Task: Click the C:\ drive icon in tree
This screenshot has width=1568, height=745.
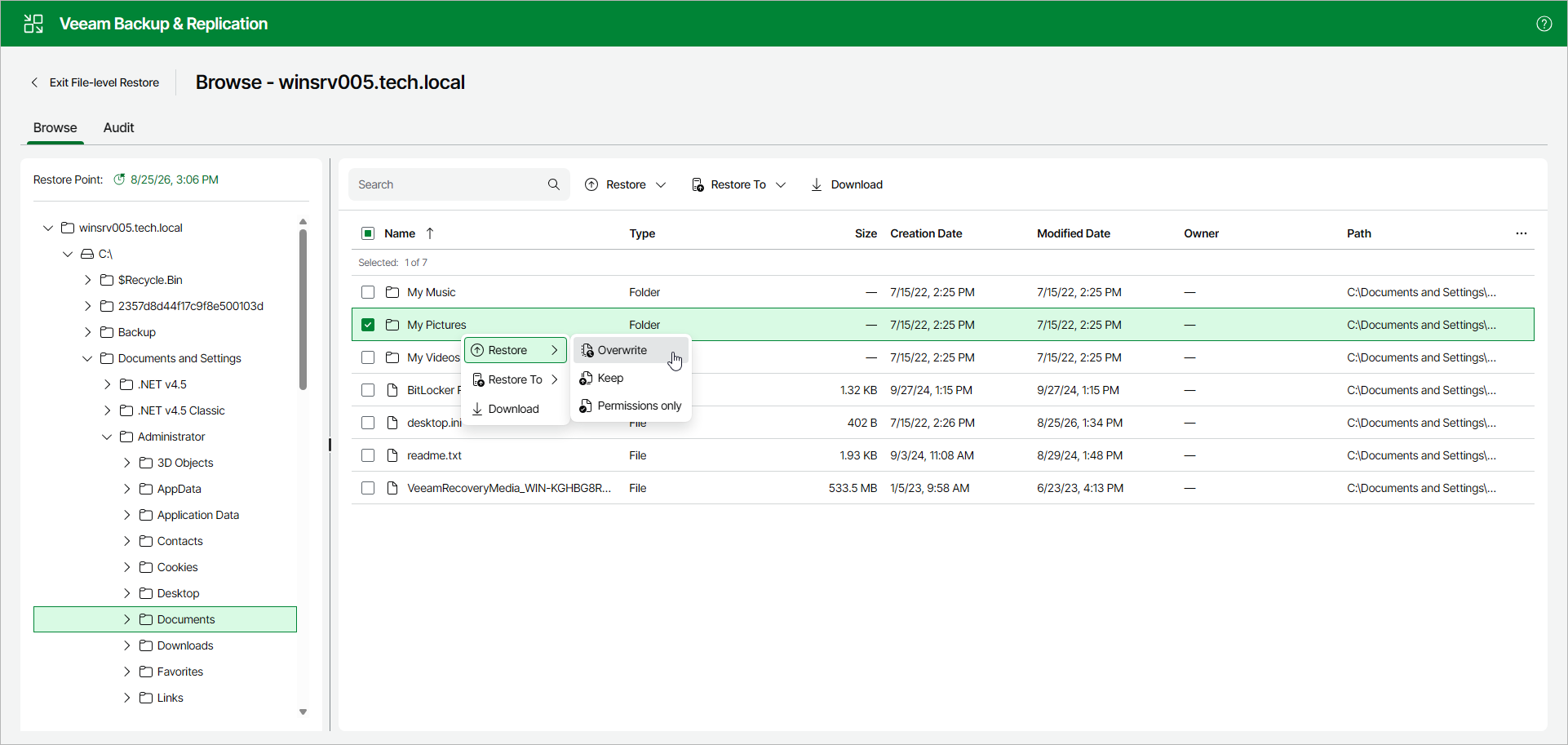Action: pos(87,254)
